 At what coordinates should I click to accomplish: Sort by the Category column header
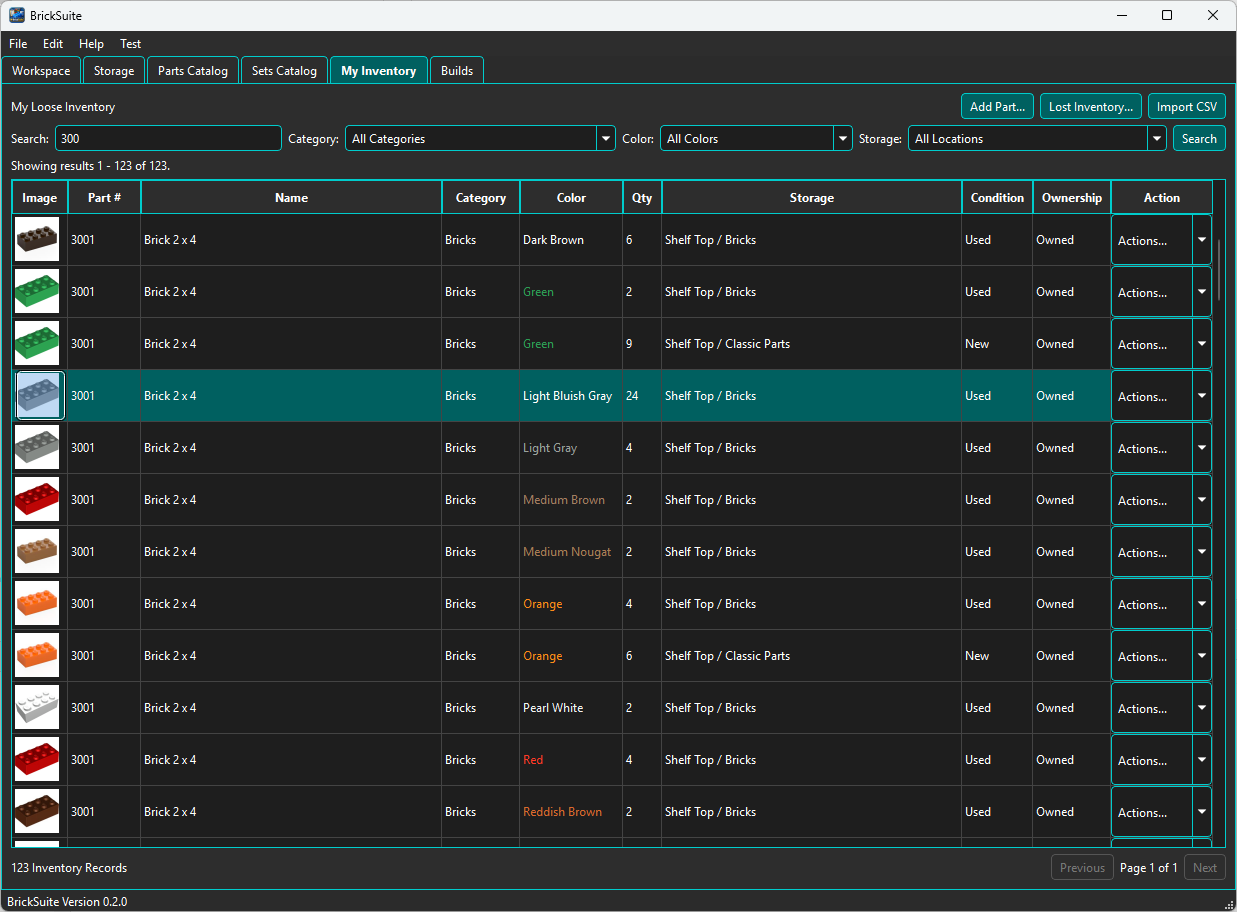click(x=481, y=198)
